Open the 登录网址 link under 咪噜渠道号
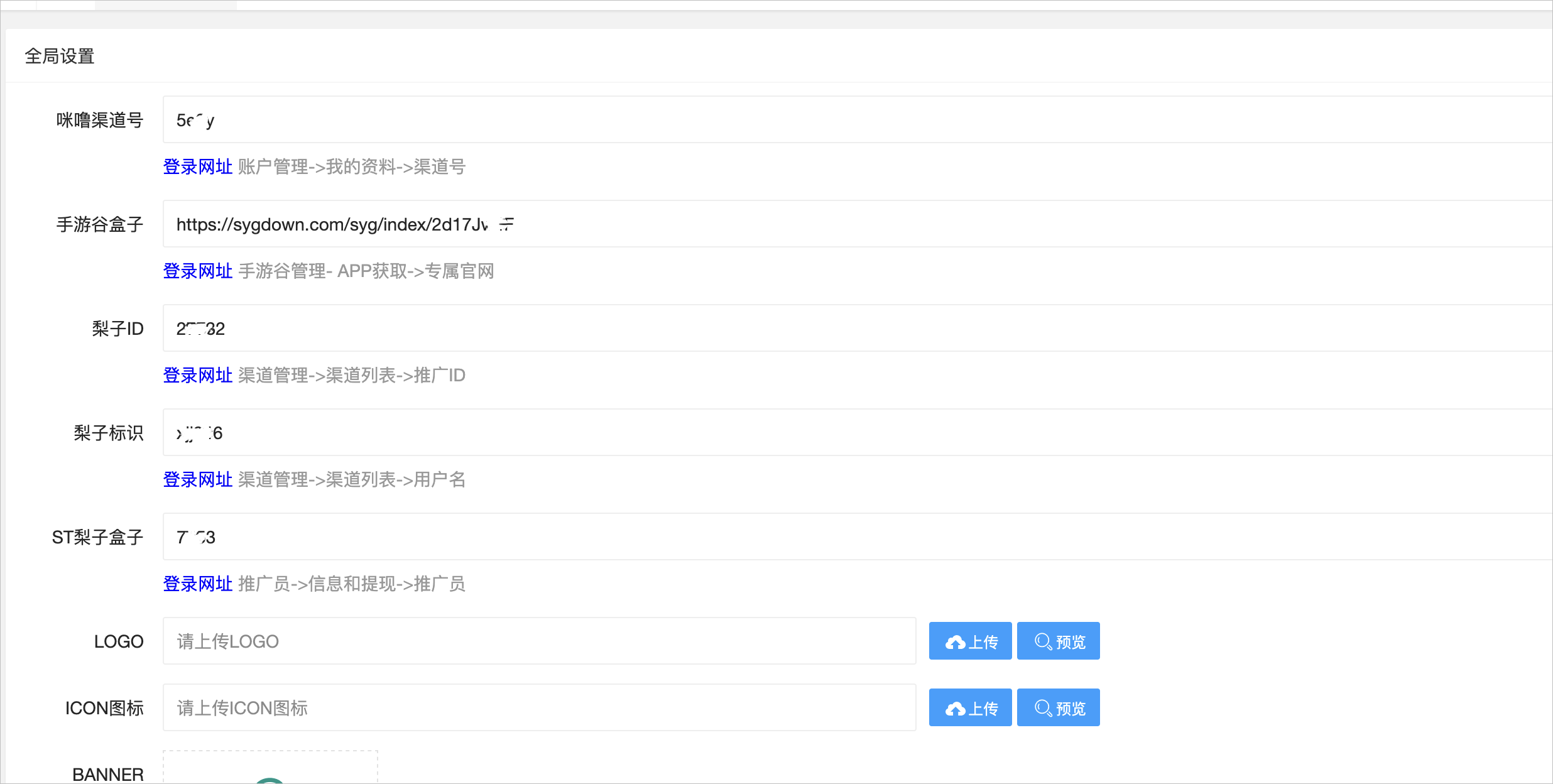Screen dimensions: 1553x784 (x=198, y=166)
